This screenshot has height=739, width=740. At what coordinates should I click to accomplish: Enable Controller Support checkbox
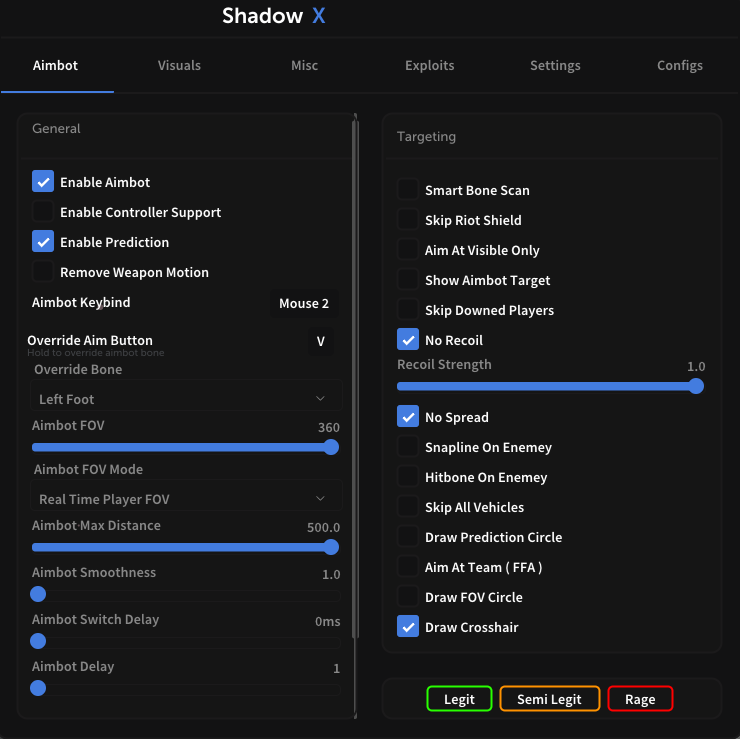tap(43, 212)
